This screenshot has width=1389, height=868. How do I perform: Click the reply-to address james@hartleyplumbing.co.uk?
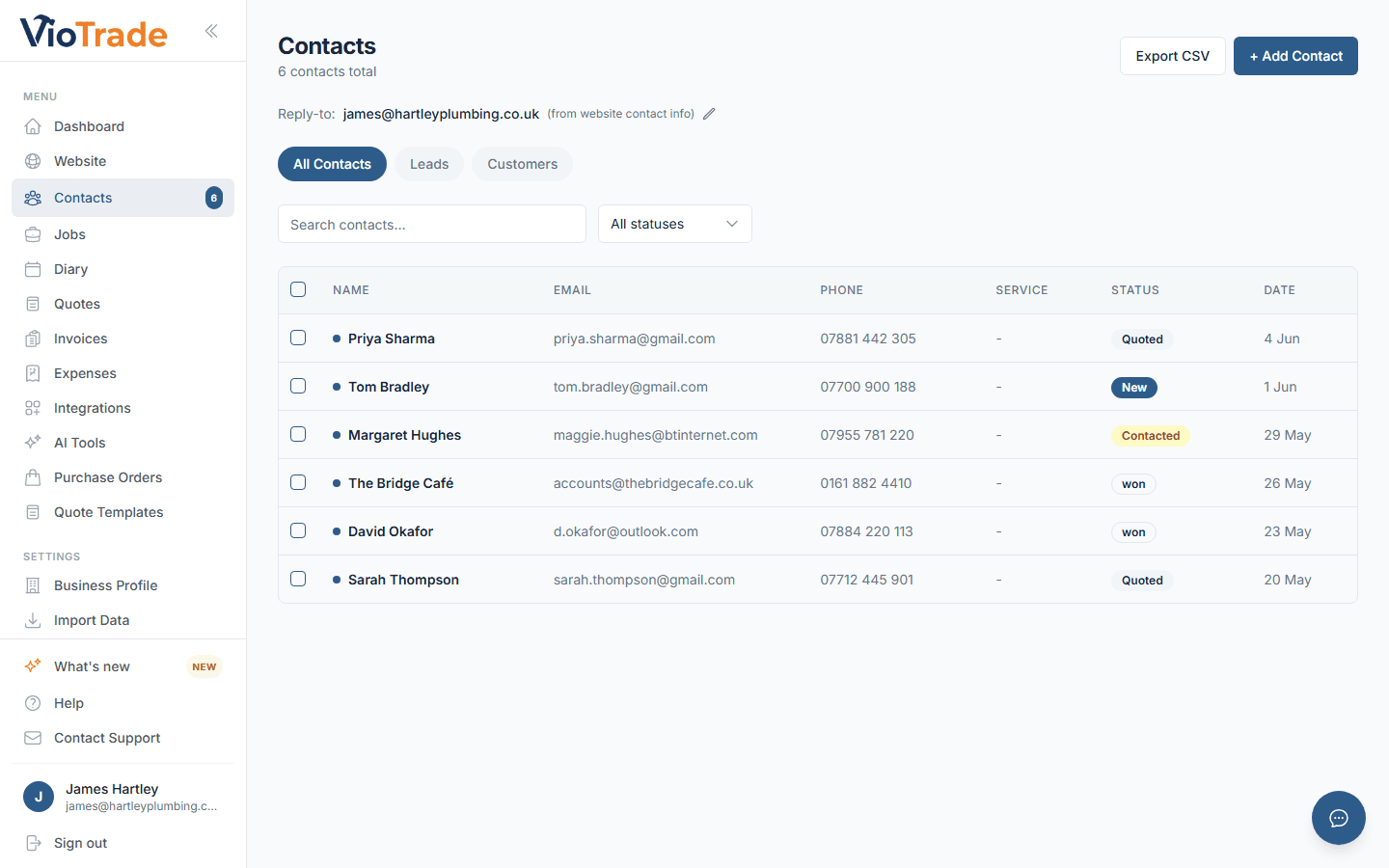[x=441, y=114]
